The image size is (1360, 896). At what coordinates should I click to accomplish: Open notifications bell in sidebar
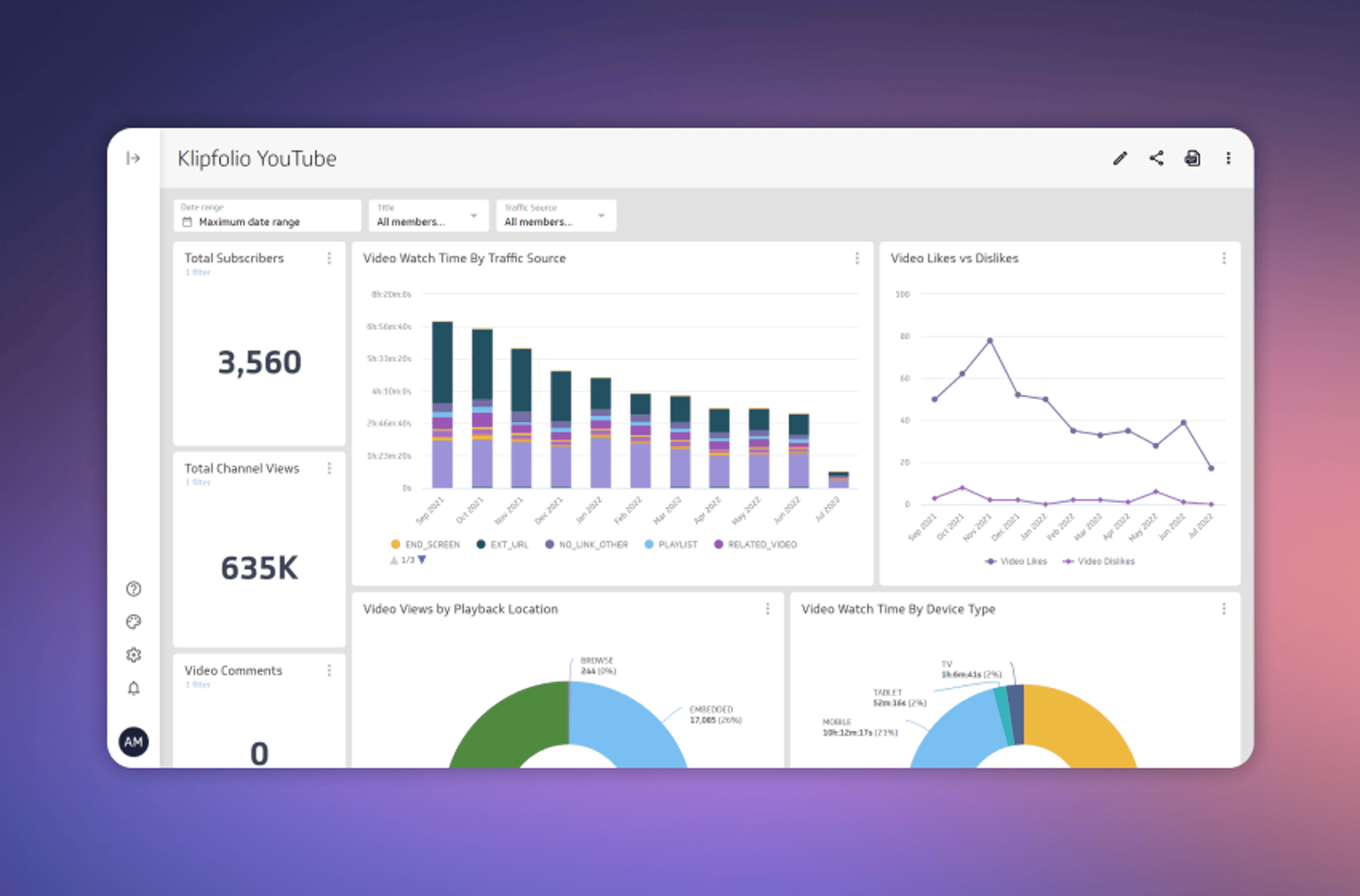click(x=134, y=689)
